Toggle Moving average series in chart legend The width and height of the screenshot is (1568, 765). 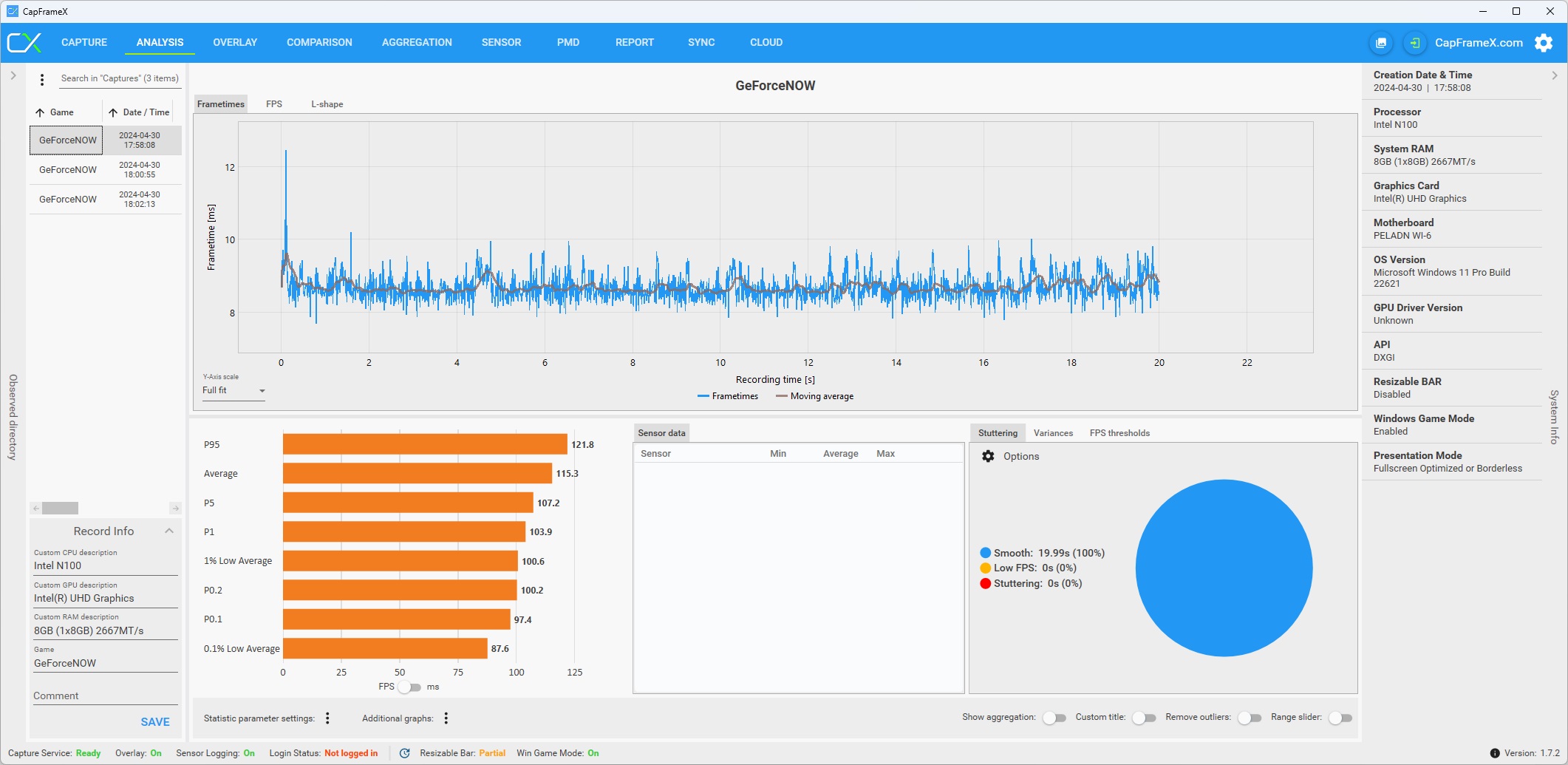pyautogui.click(x=814, y=396)
